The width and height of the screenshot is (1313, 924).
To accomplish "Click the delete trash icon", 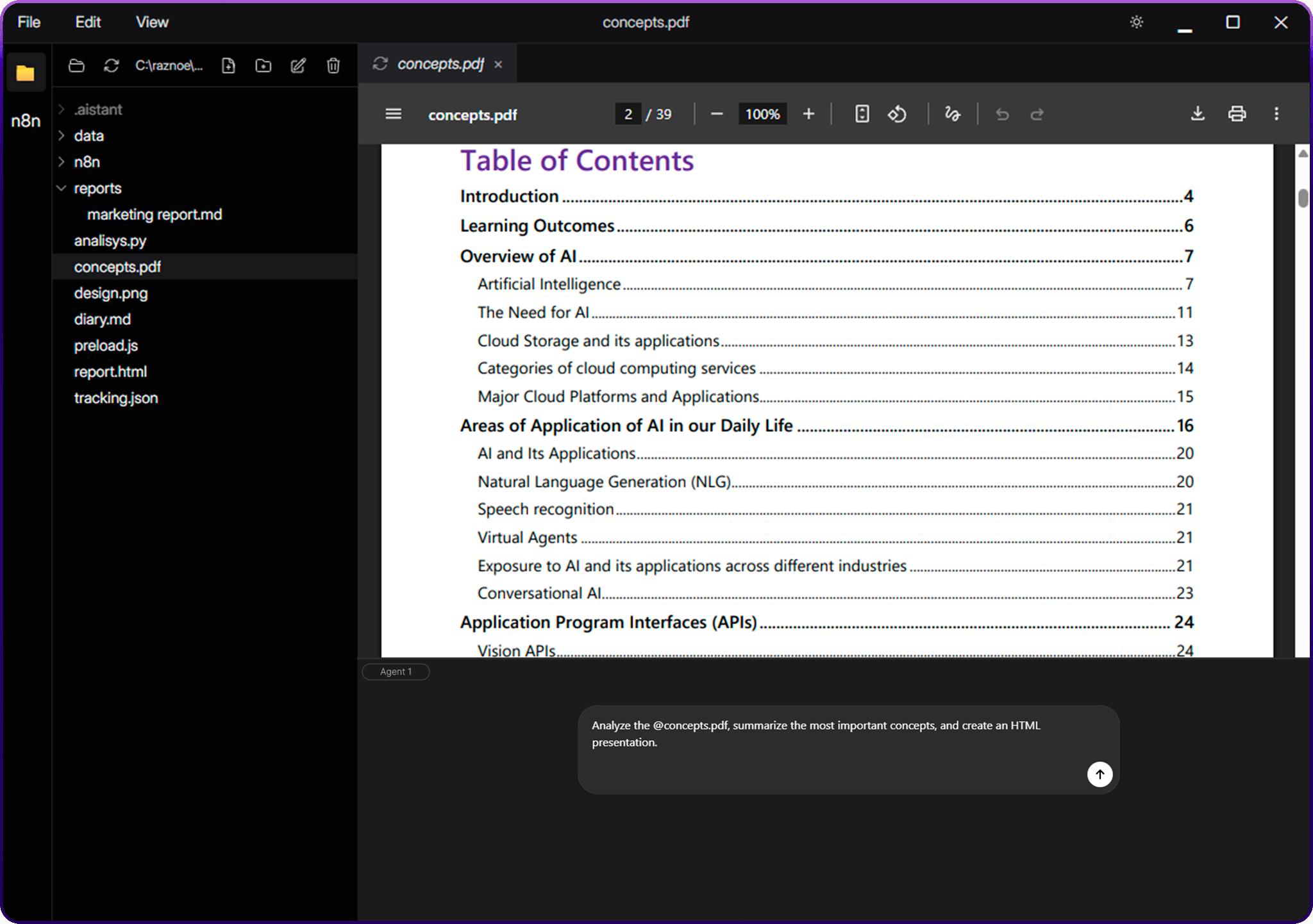I will point(333,65).
